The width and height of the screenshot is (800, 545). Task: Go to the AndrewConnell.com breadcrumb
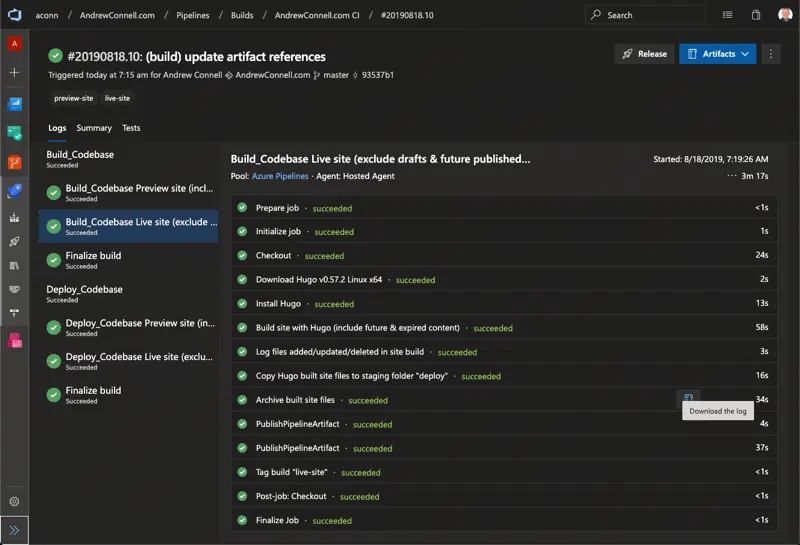coord(117,15)
